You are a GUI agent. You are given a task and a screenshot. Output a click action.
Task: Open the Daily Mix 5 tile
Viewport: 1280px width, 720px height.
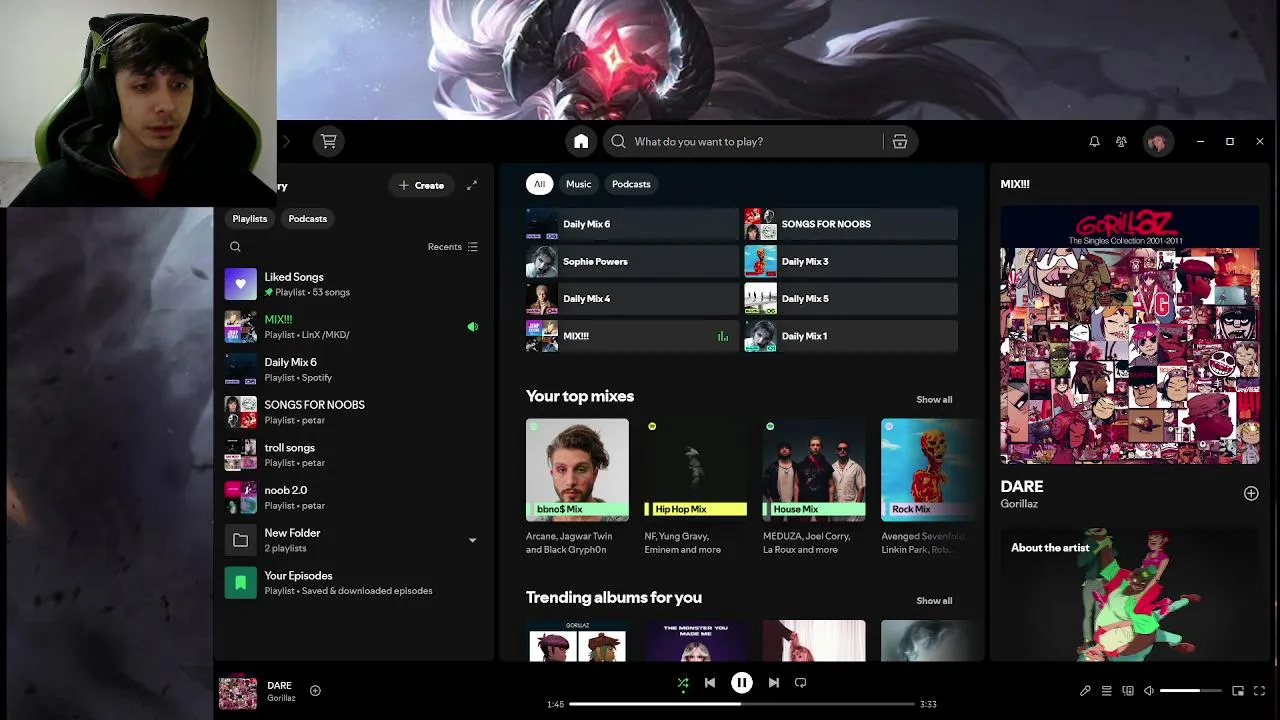tap(850, 299)
